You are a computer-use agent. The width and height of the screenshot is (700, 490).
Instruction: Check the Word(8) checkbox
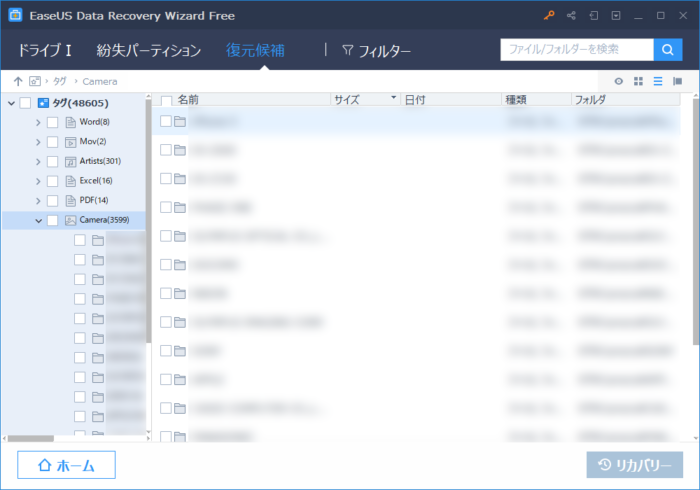click(x=53, y=122)
